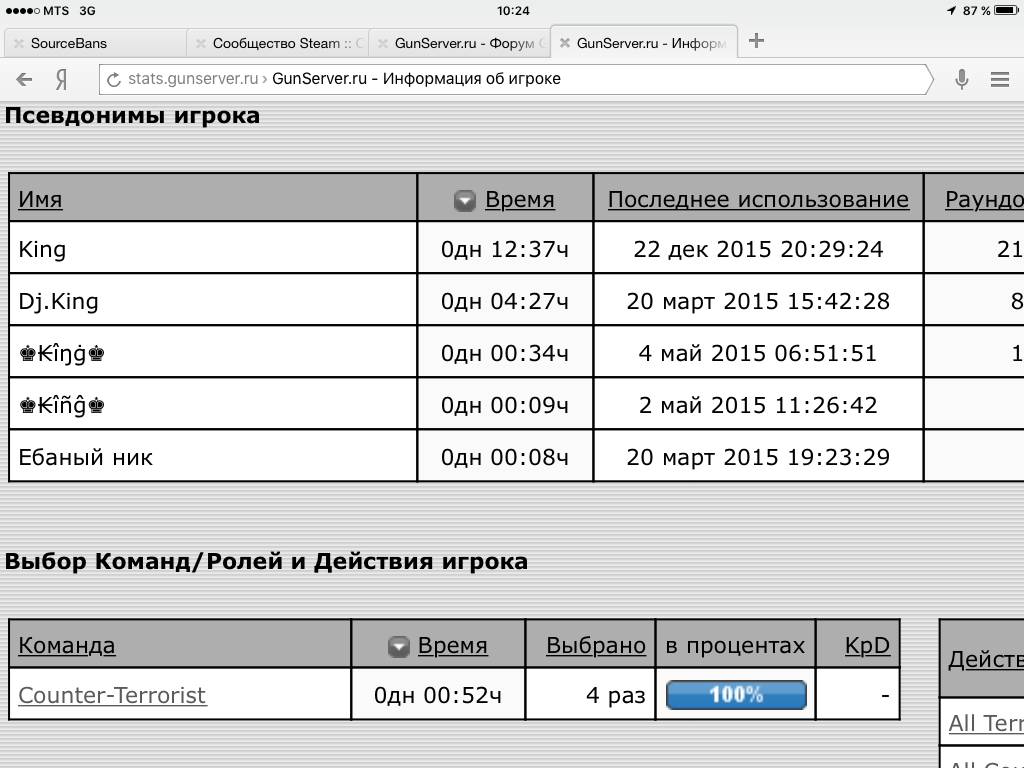Activate microphone voice search
1024x768 pixels.
point(961,79)
